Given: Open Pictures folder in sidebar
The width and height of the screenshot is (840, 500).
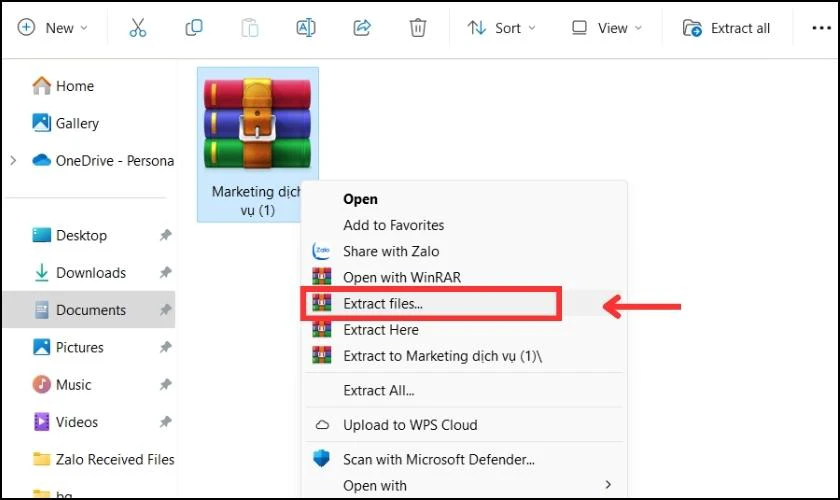Looking at the screenshot, I should (68, 347).
